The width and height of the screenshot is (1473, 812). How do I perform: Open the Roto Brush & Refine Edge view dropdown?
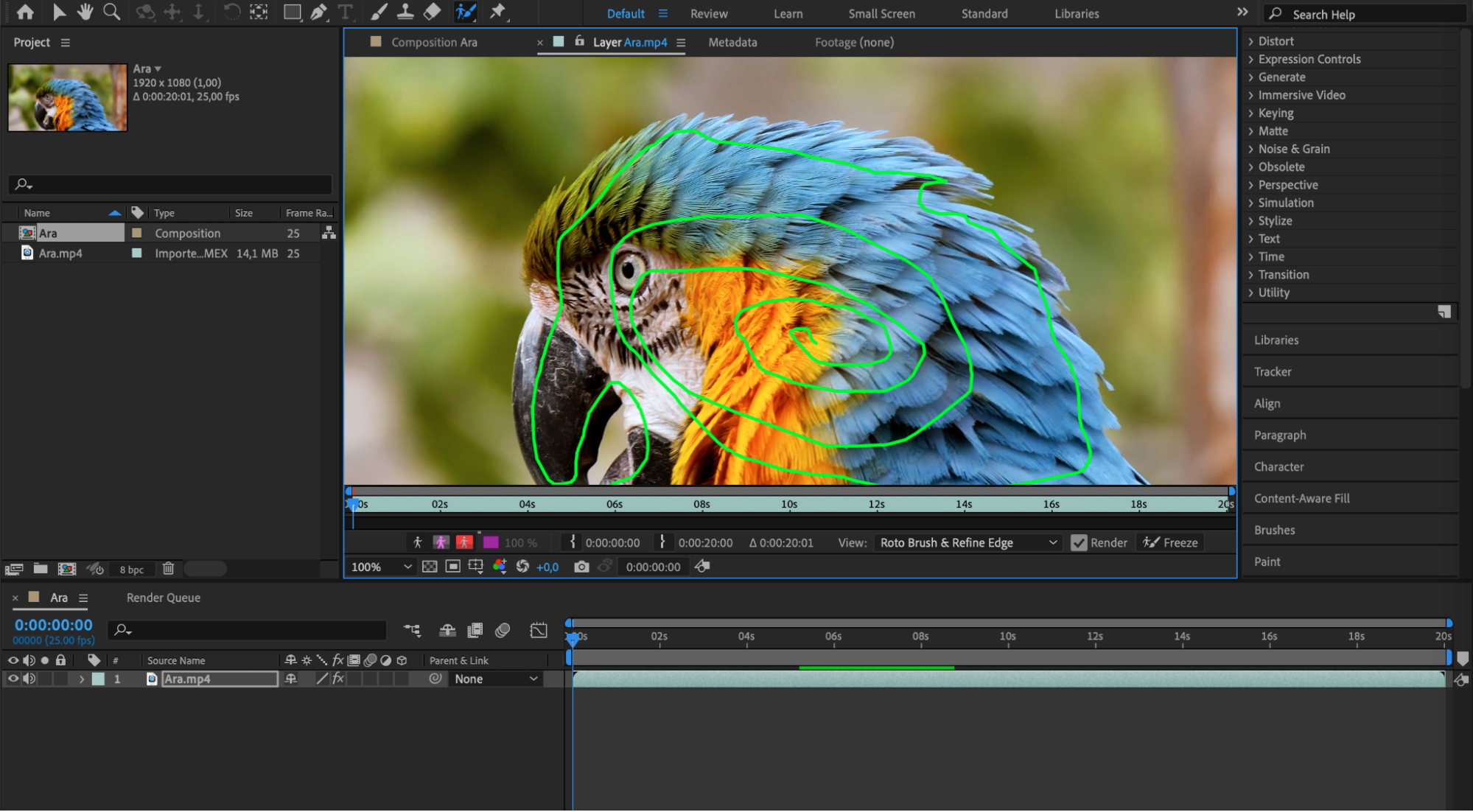tap(968, 543)
